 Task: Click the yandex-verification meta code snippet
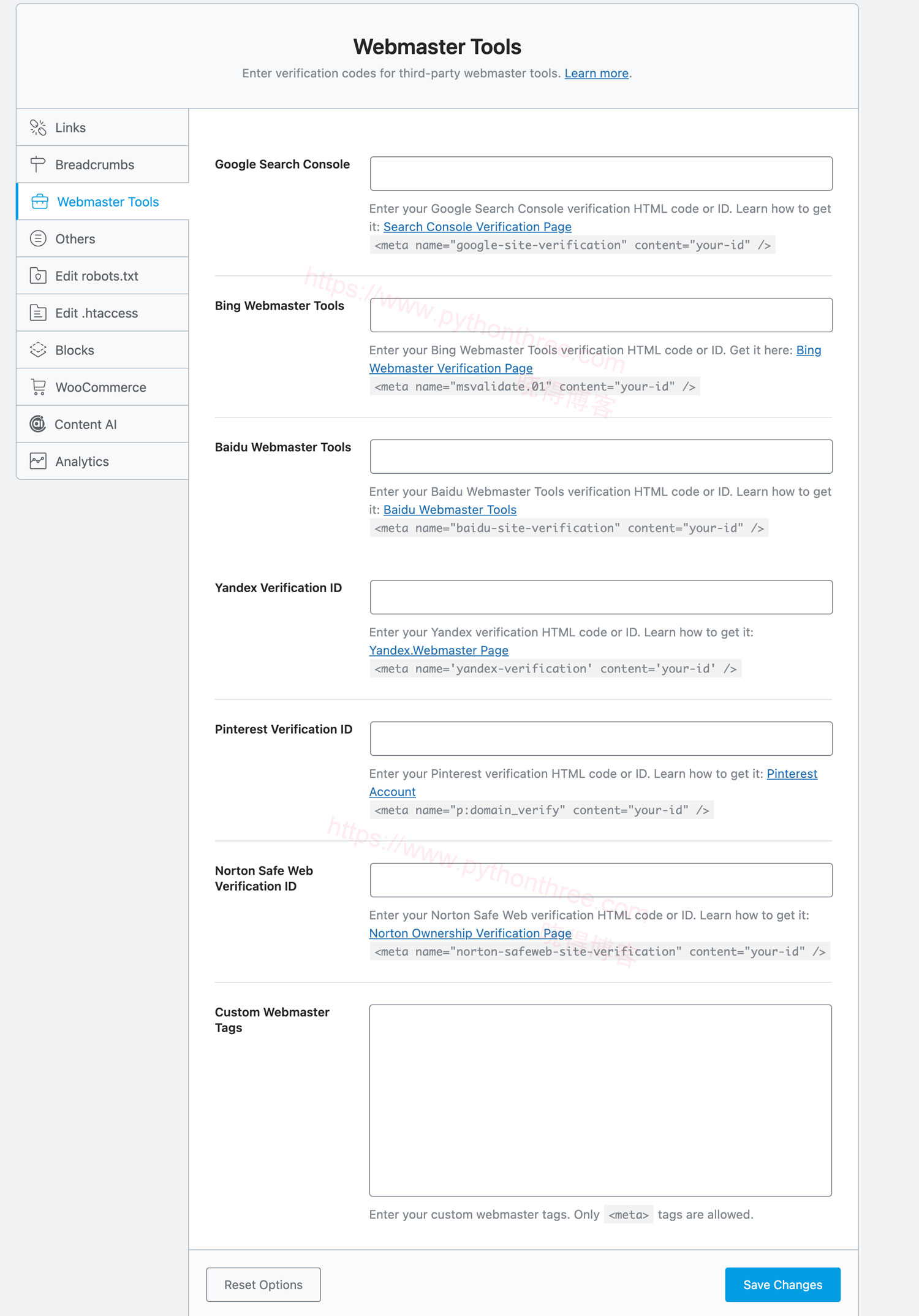pyautogui.click(x=555, y=669)
